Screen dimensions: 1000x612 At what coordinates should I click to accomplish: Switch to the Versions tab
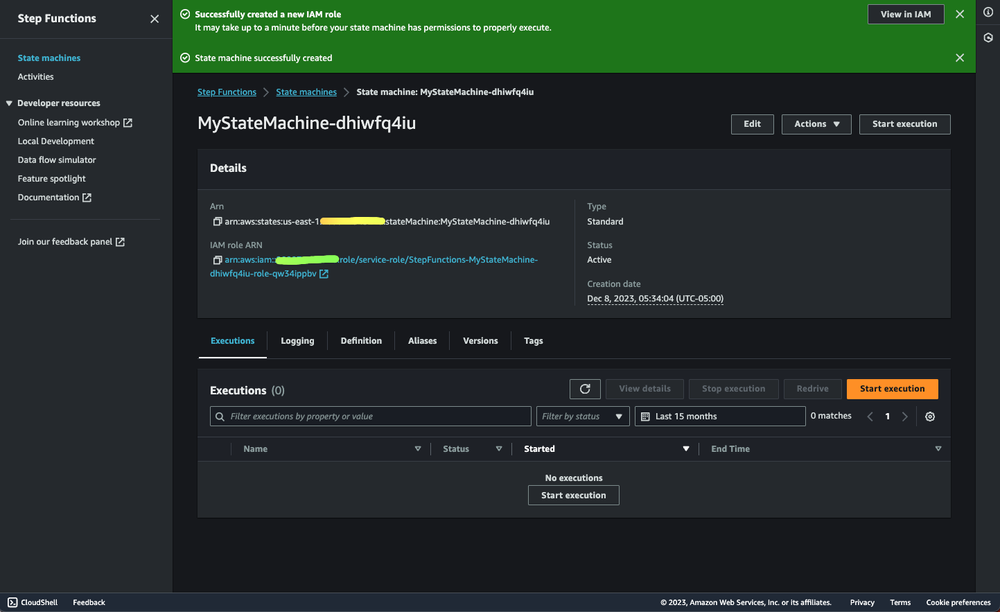click(480, 341)
